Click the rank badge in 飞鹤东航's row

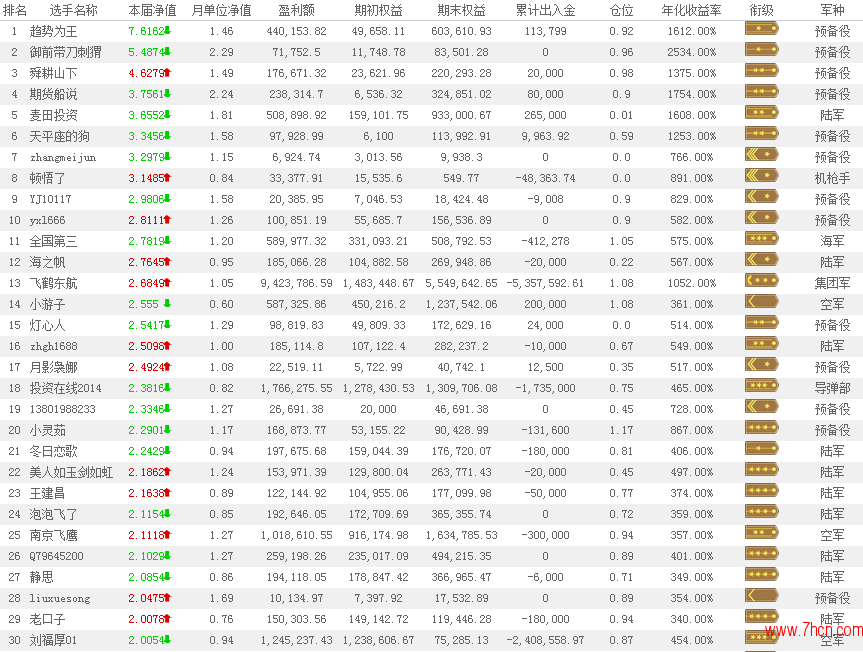click(x=761, y=282)
